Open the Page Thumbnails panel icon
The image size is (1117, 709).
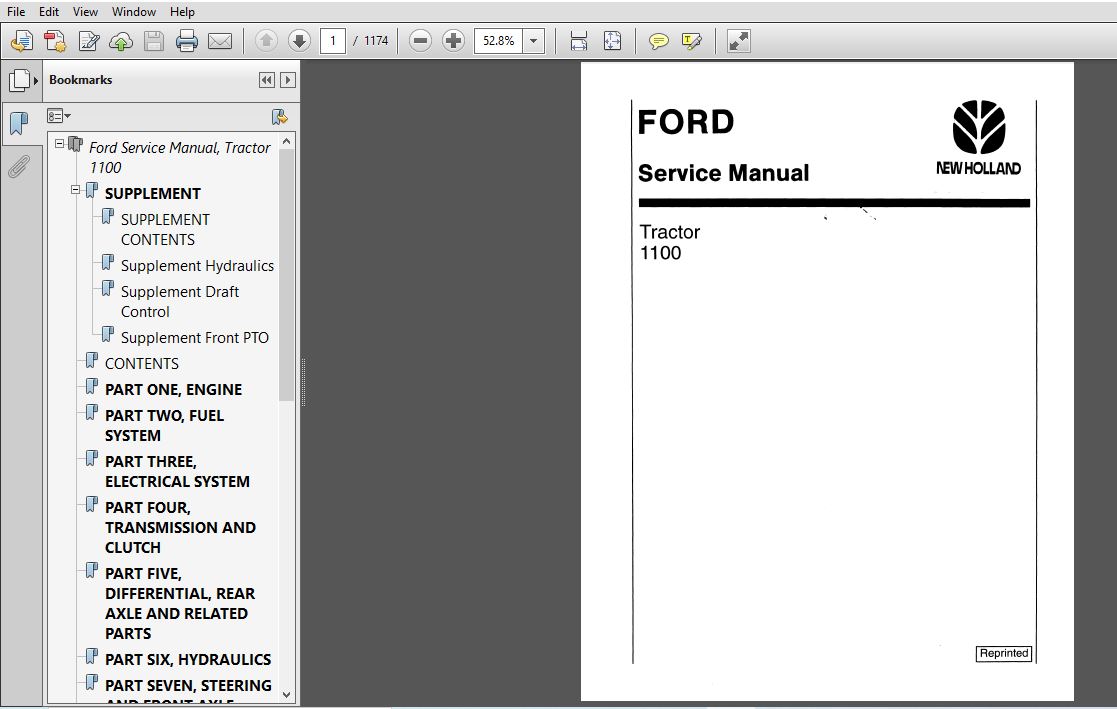pyautogui.click(x=20, y=80)
